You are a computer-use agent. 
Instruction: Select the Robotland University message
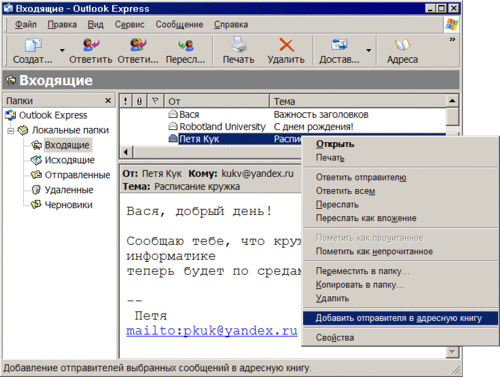coord(283,127)
